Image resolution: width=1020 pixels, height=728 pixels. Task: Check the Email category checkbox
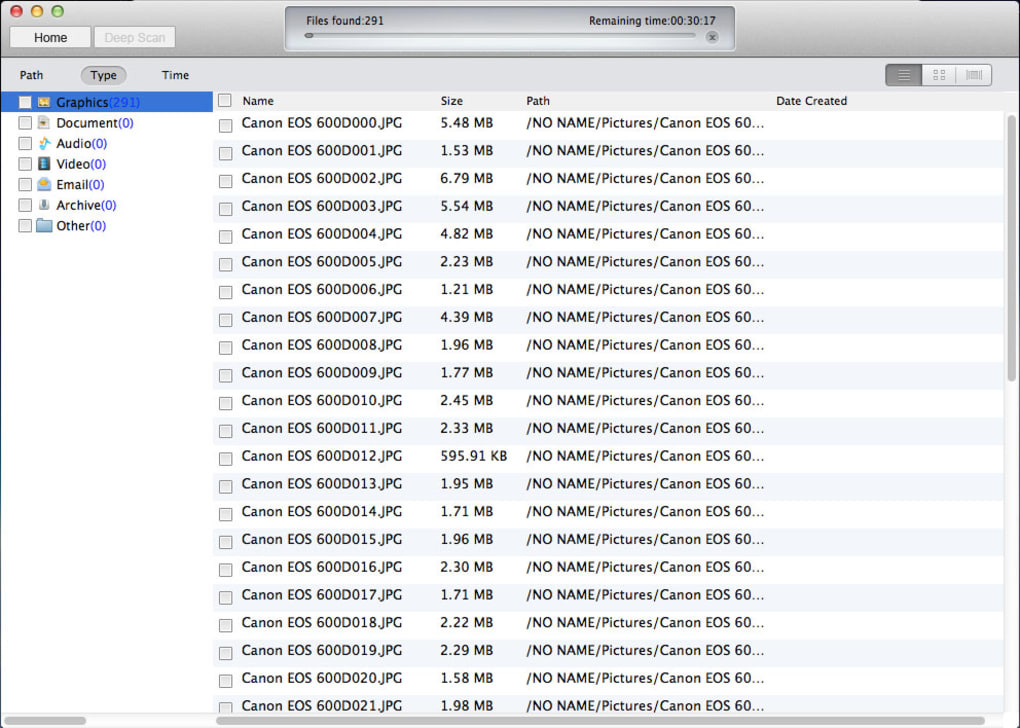pos(25,184)
